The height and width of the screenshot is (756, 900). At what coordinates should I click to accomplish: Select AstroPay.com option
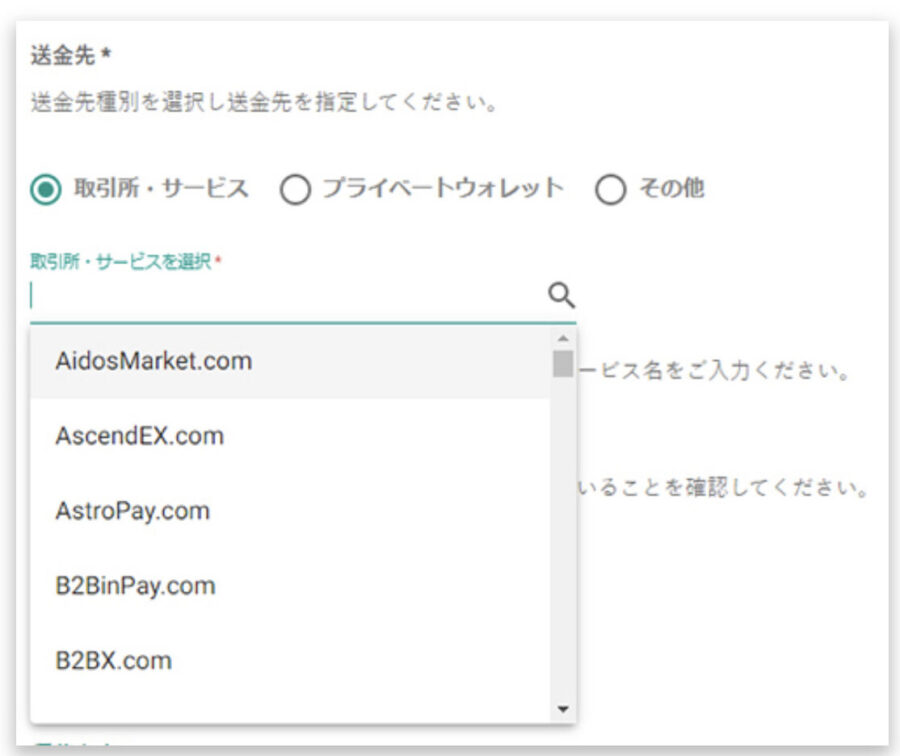coord(290,511)
